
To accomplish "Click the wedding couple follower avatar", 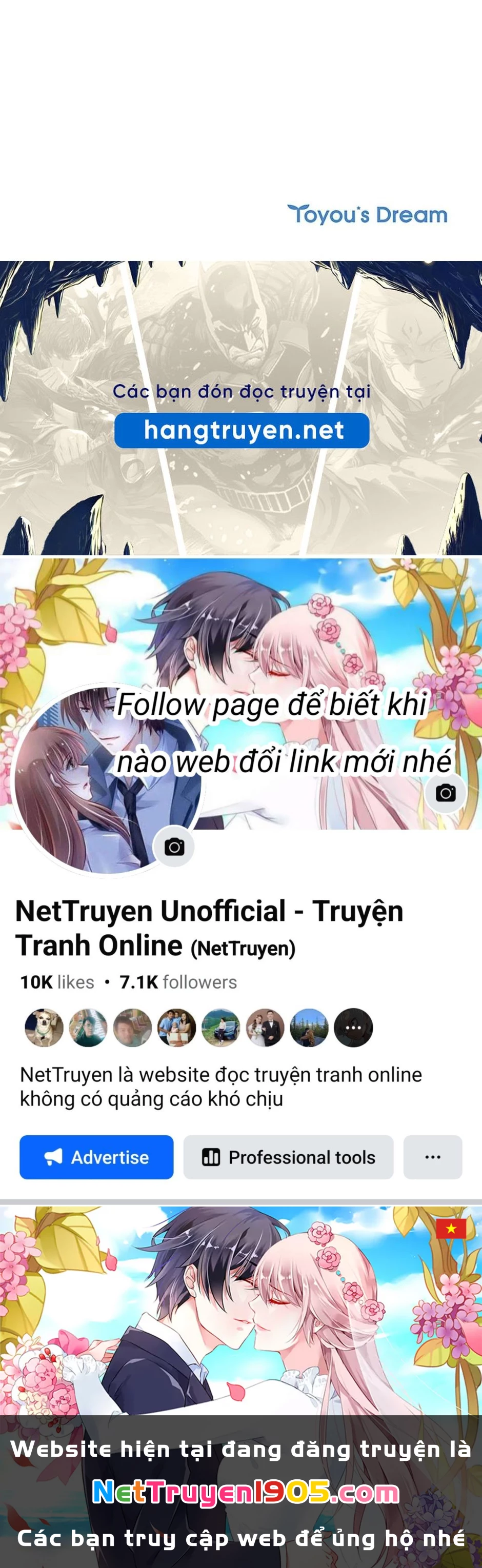I will 265,1028.
